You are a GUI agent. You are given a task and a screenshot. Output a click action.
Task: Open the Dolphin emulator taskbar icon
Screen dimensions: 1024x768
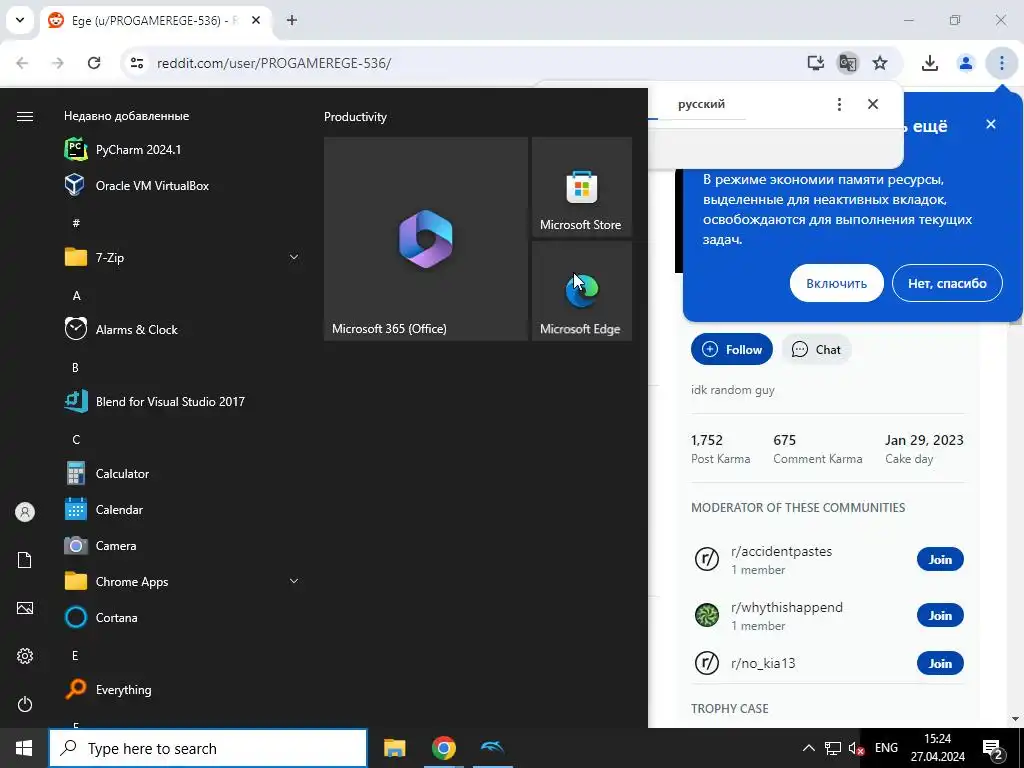click(492, 748)
